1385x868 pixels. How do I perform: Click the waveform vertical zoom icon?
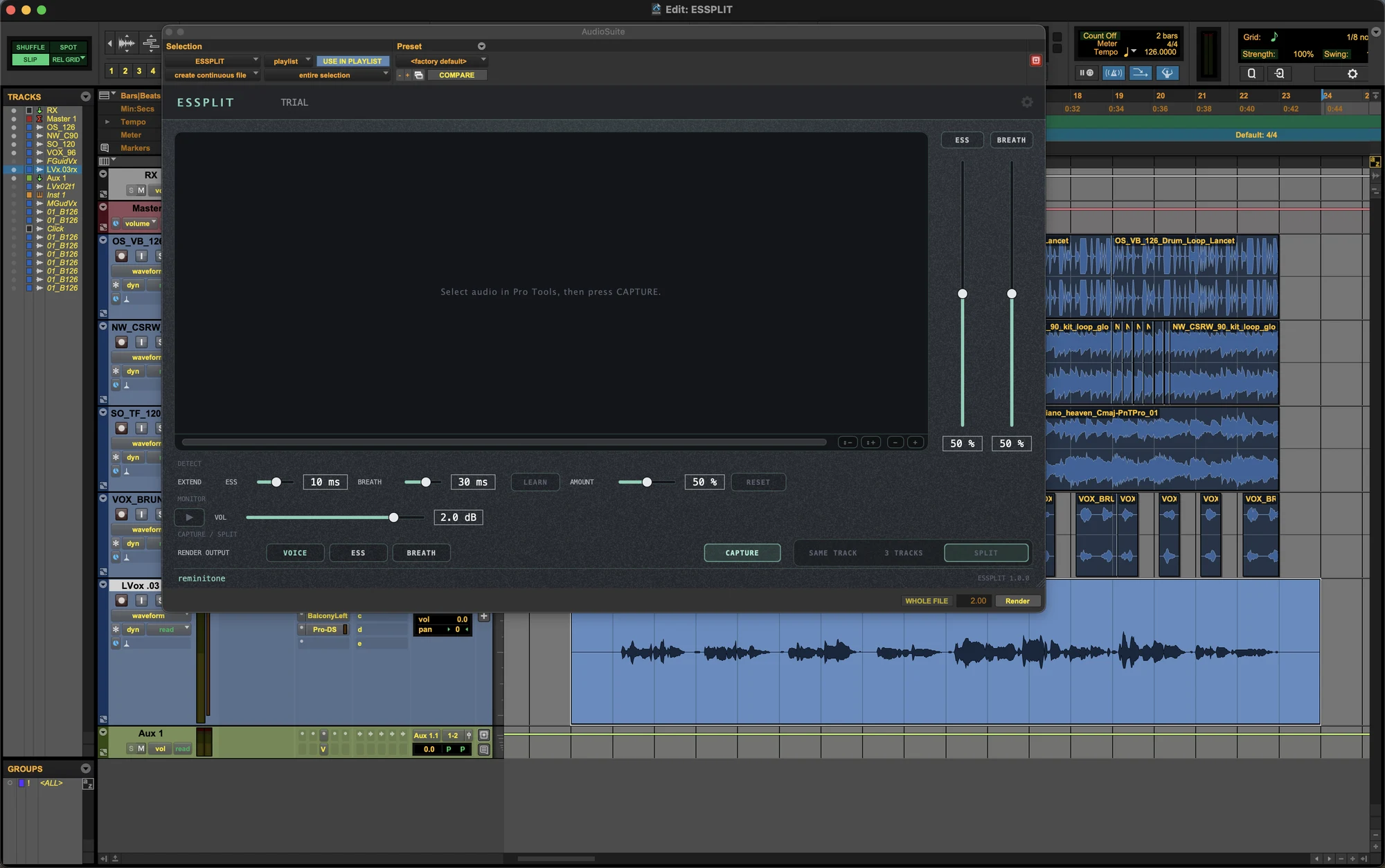126,44
